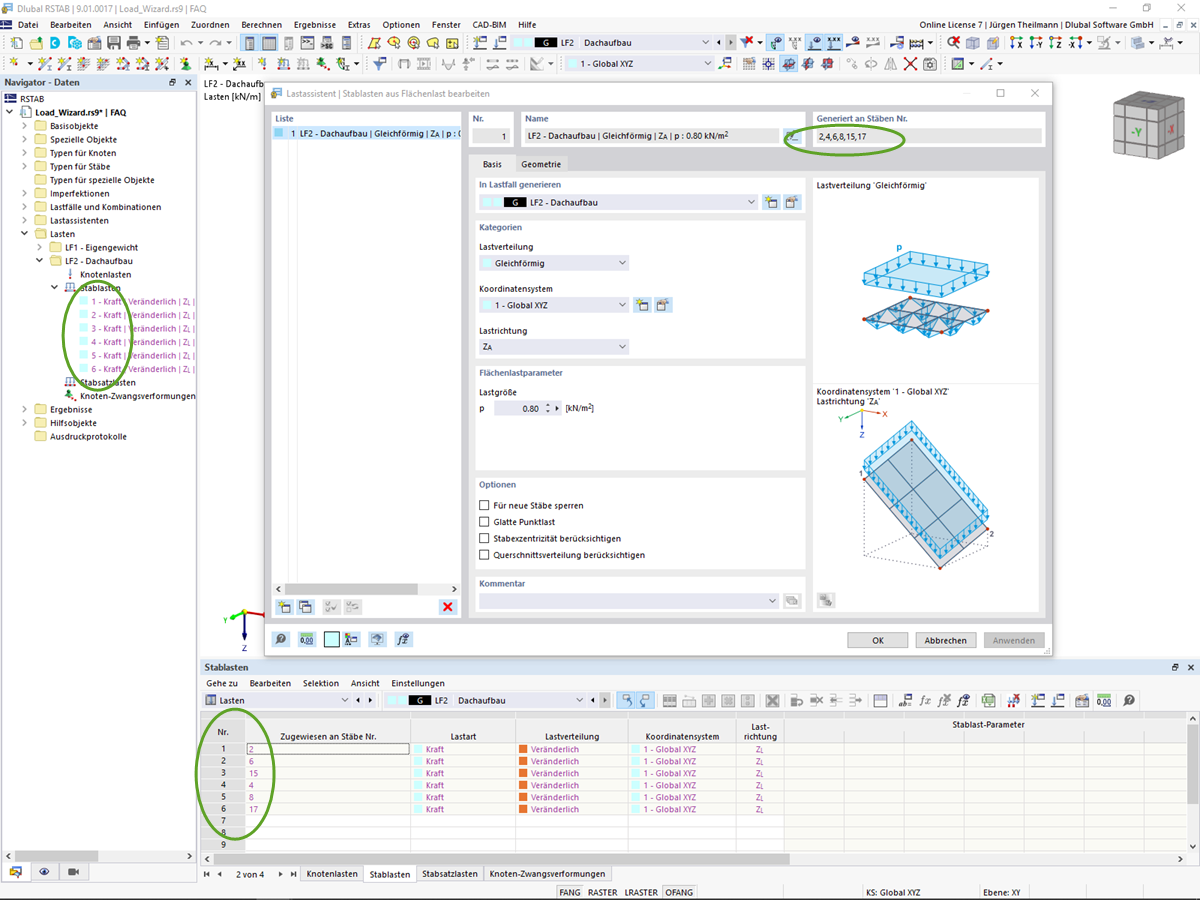
Task: Click the color swatch icon in dialog footer
Action: click(331, 640)
